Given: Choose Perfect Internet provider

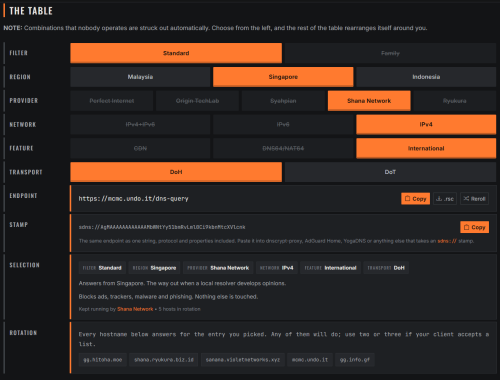Looking at the screenshot, I should pyautogui.click(x=112, y=101).
